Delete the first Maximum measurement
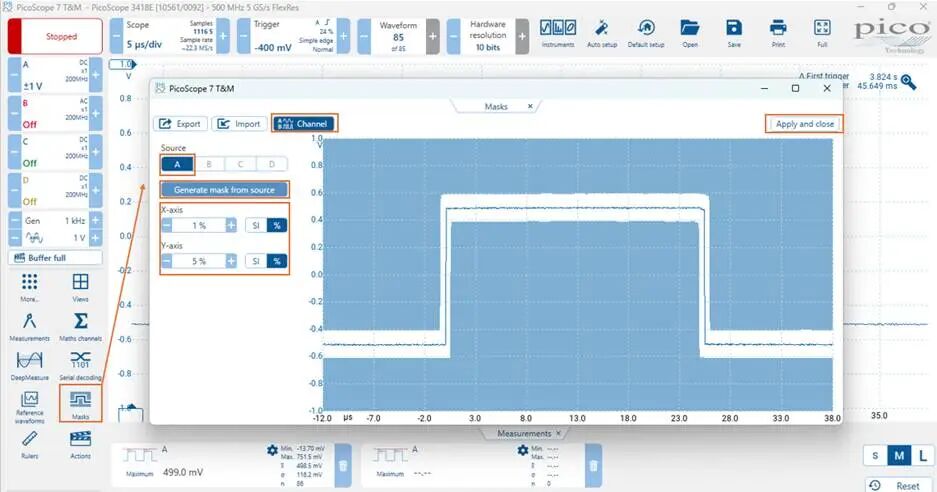Viewport: 937px width, 492px height. point(343,466)
